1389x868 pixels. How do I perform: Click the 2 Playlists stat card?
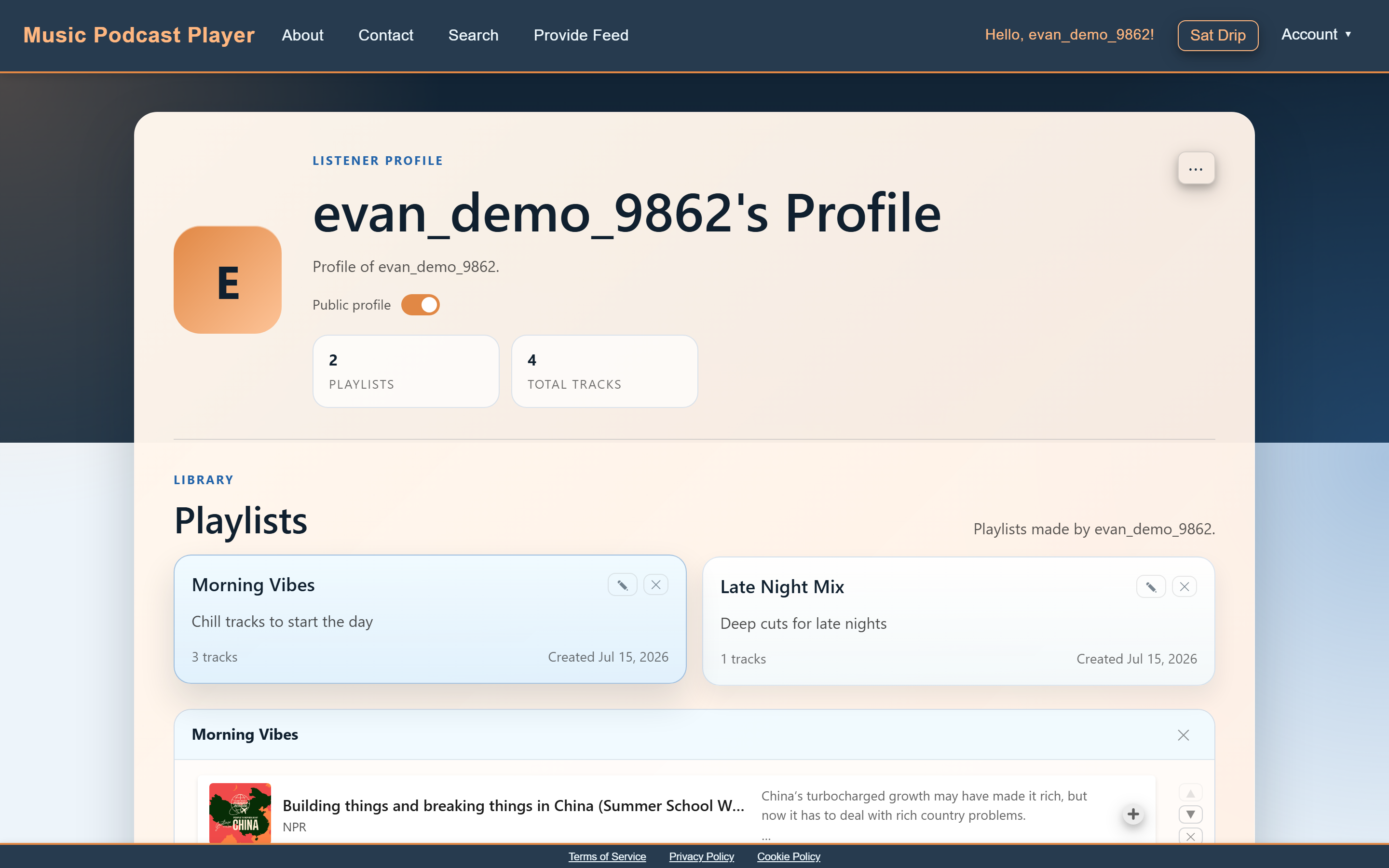pyautogui.click(x=406, y=371)
